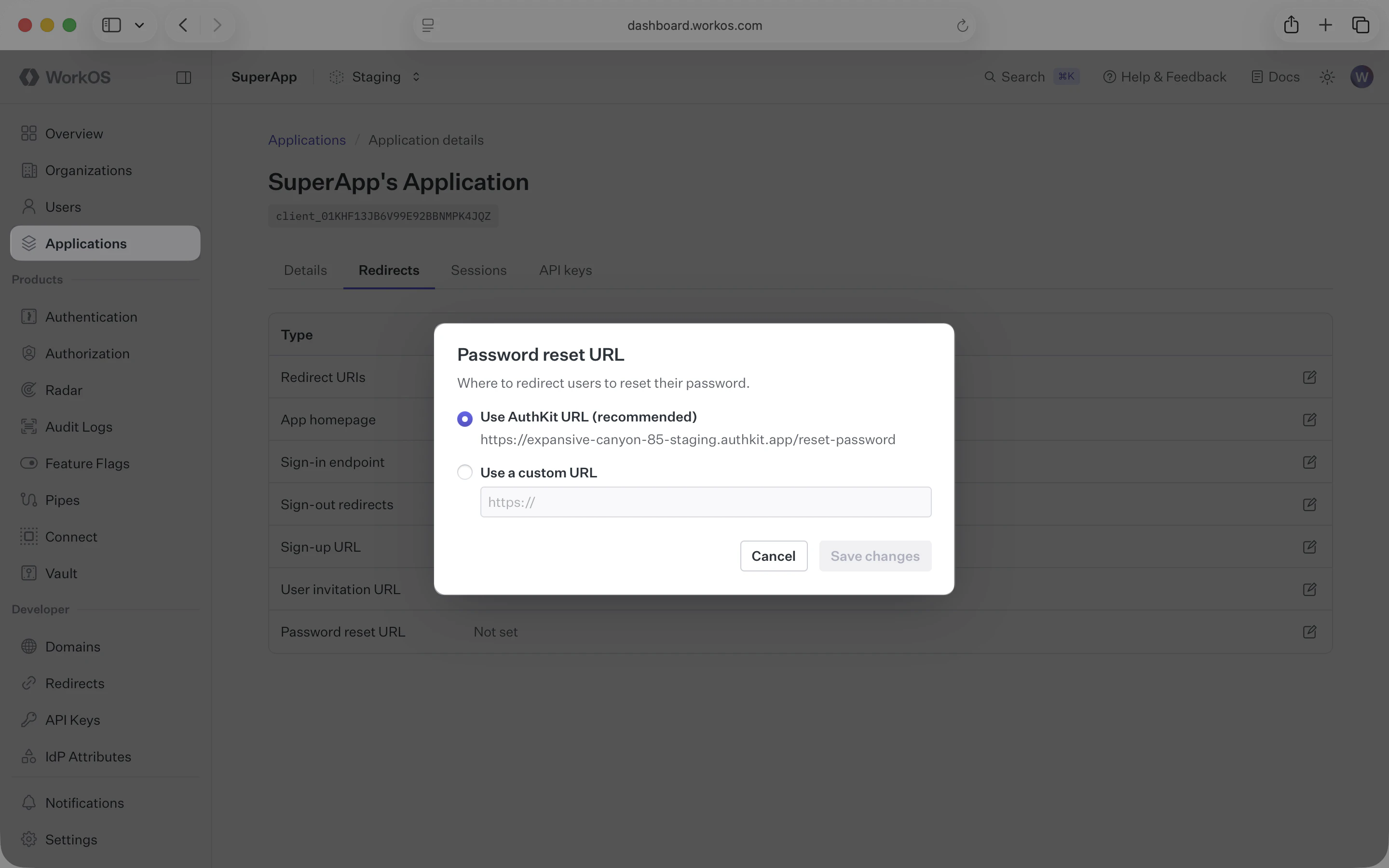The width and height of the screenshot is (1389, 868).
Task: Open Docs link
Action: [x=1275, y=77]
